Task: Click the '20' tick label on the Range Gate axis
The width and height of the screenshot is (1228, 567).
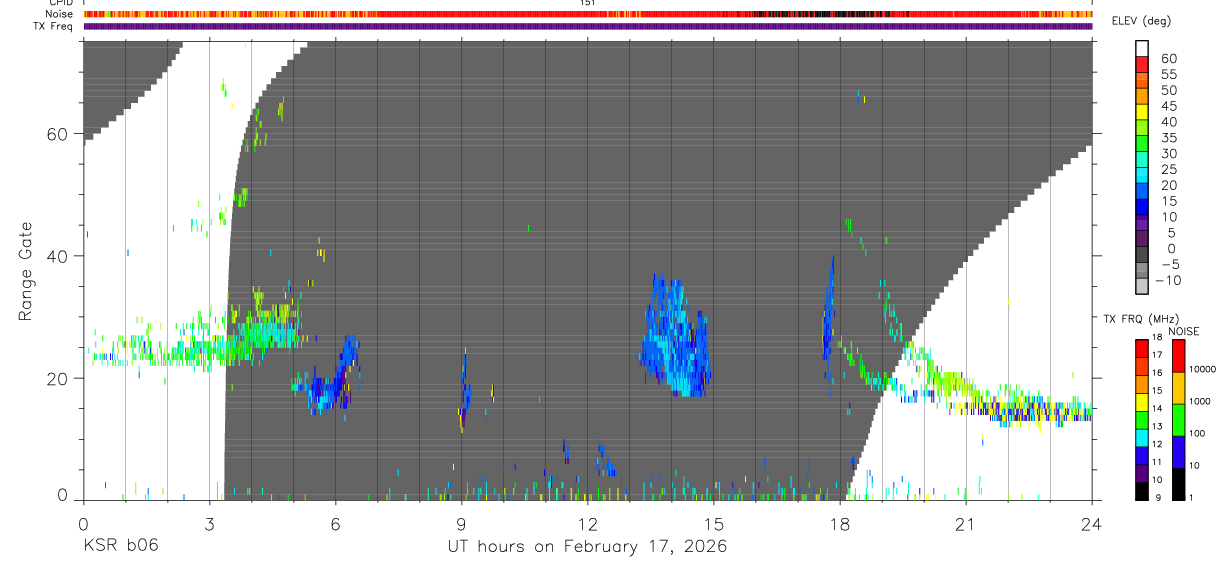Action: point(56,378)
